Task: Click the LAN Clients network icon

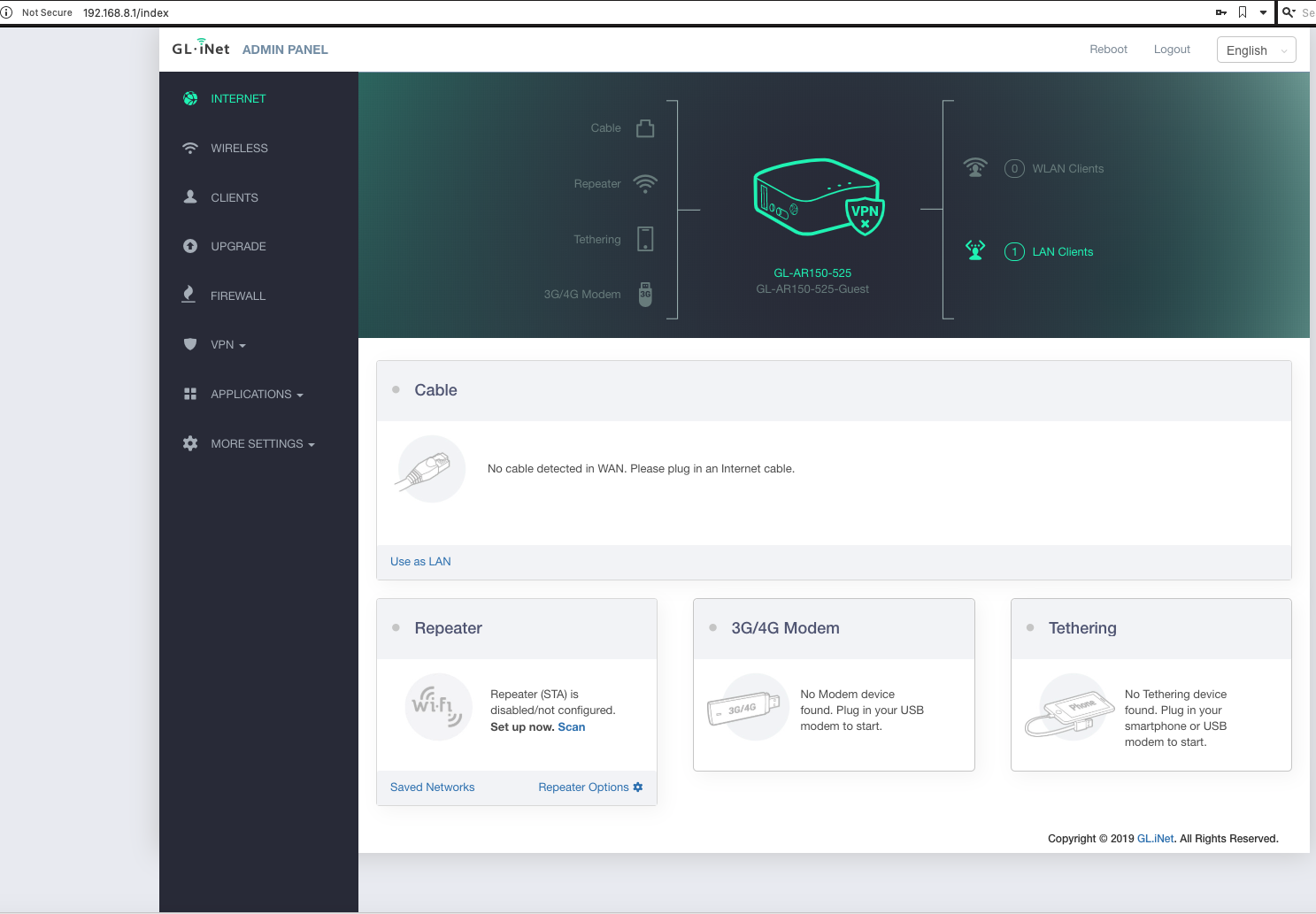Action: click(975, 251)
